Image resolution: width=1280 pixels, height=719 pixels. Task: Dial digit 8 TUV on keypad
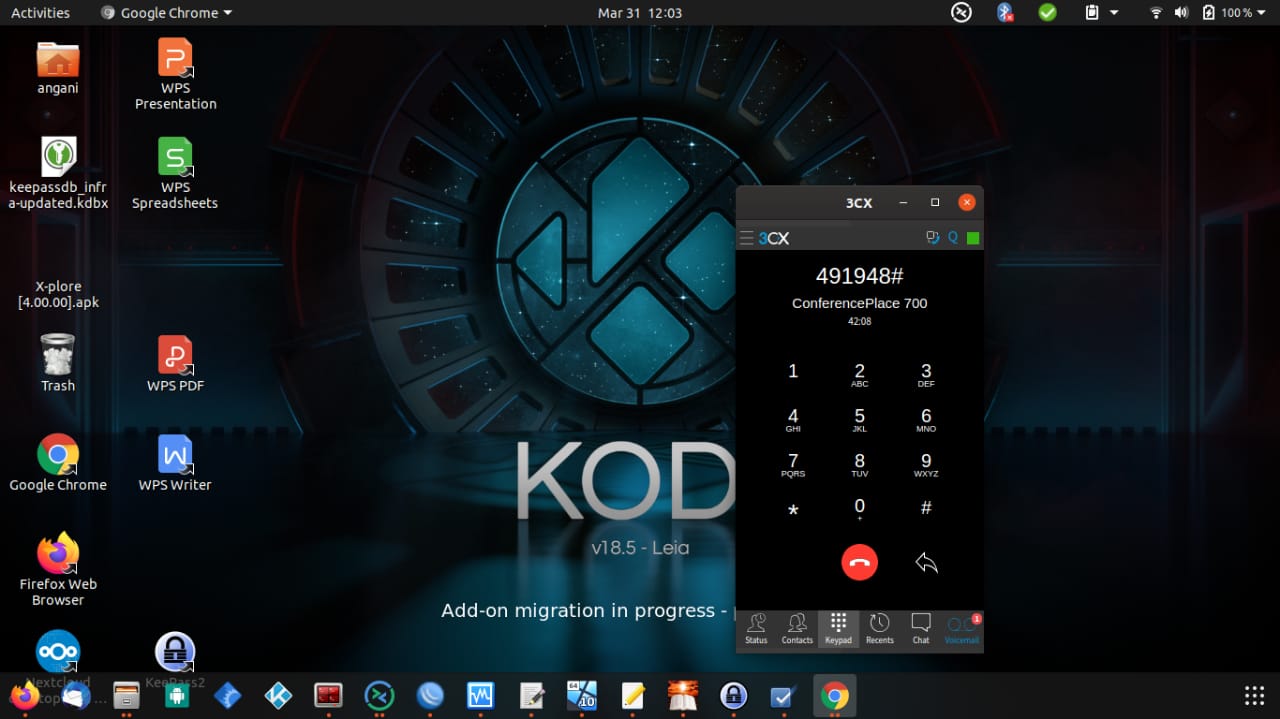click(859, 465)
